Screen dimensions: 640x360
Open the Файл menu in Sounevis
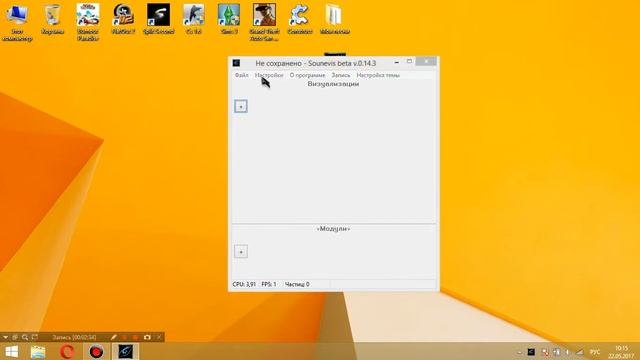click(241, 75)
